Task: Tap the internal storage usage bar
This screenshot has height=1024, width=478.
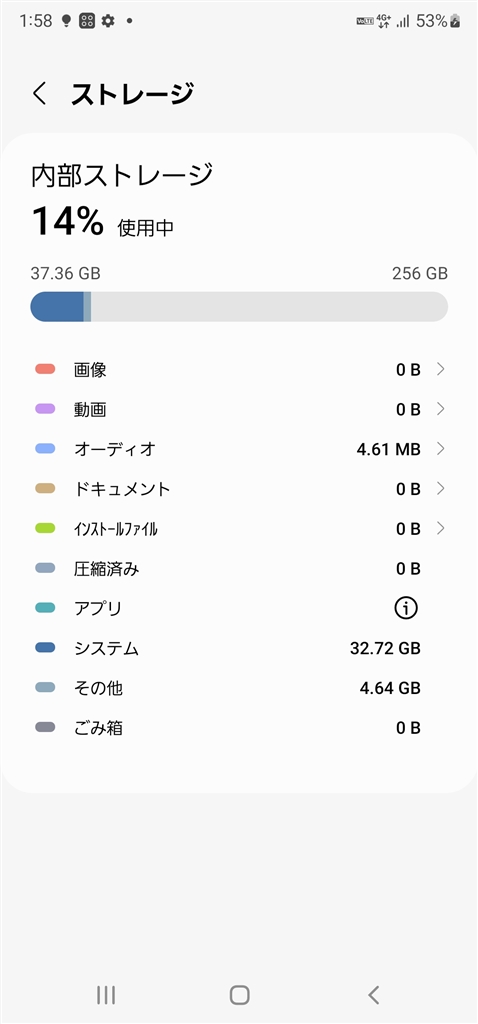Action: point(239,306)
